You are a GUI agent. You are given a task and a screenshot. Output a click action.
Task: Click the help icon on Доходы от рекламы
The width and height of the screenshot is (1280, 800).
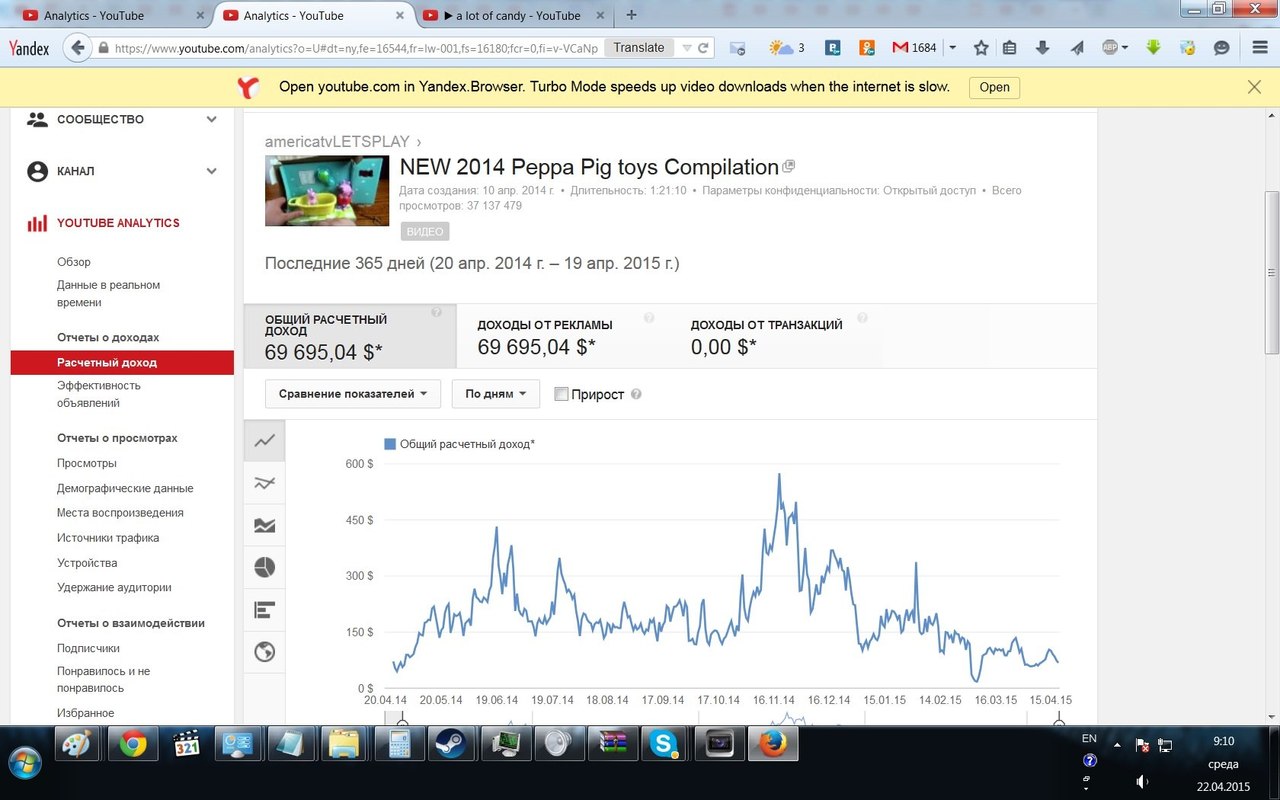[x=649, y=318]
